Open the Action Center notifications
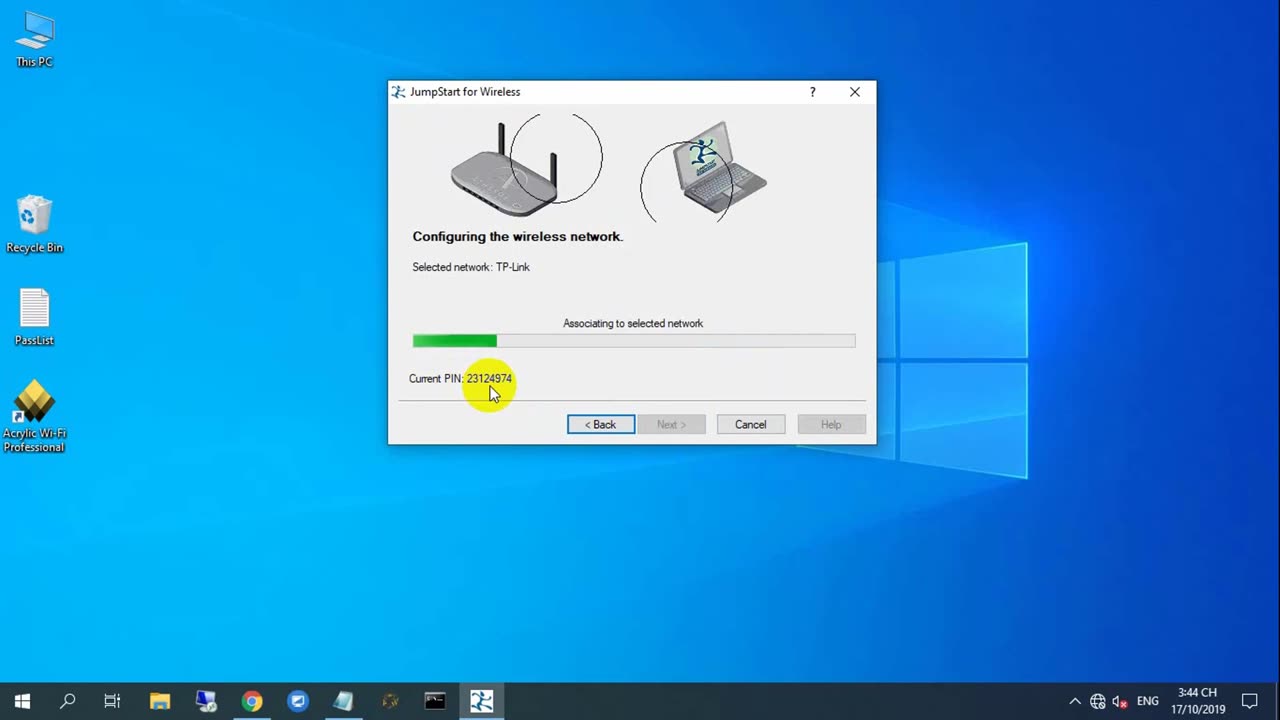The image size is (1280, 720). pyautogui.click(x=1250, y=701)
